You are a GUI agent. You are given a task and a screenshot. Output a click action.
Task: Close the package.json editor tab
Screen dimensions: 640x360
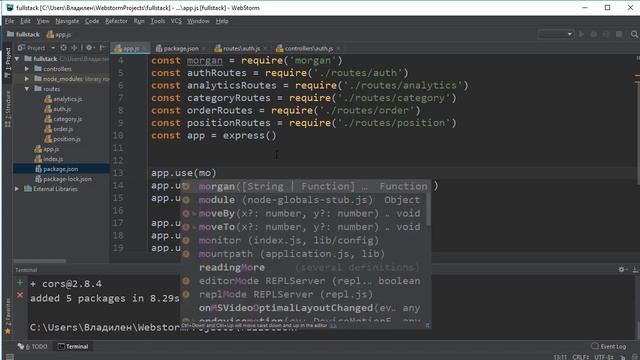click(x=204, y=49)
